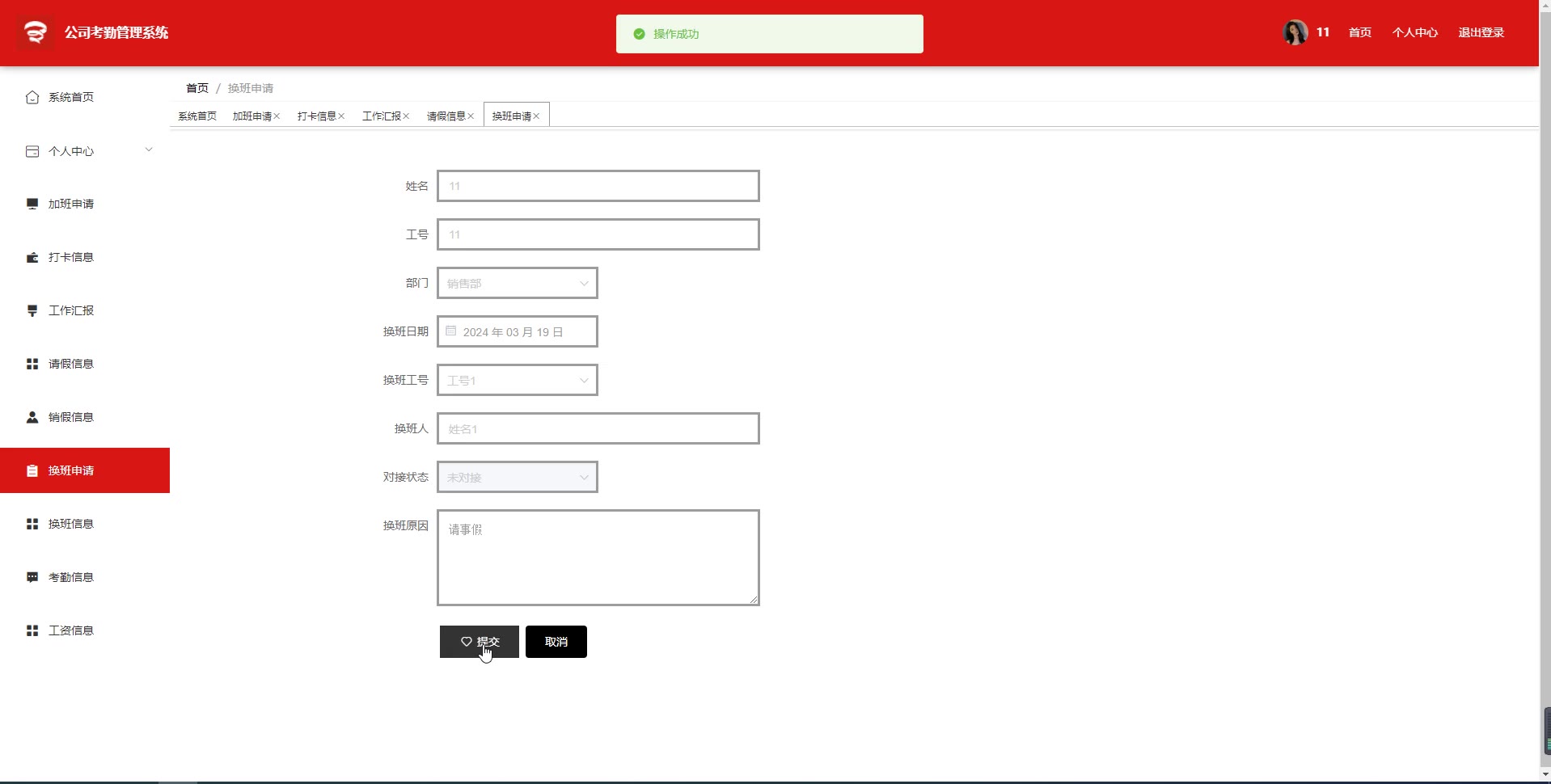Click the 销假信息 person icon
The height and width of the screenshot is (784, 1551).
point(32,417)
